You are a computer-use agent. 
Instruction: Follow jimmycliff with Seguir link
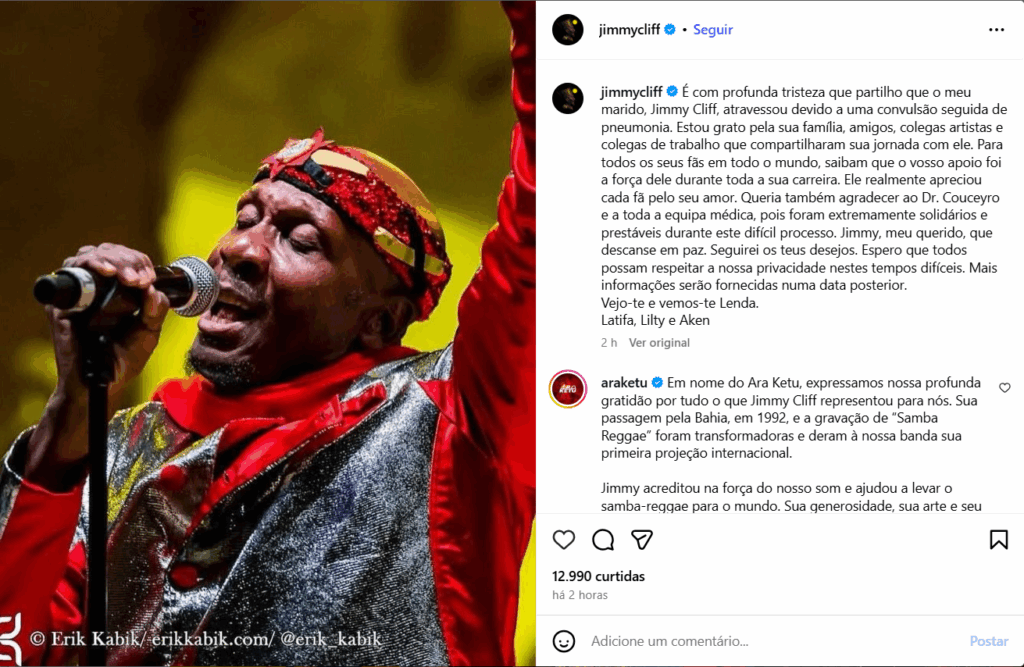[712, 30]
